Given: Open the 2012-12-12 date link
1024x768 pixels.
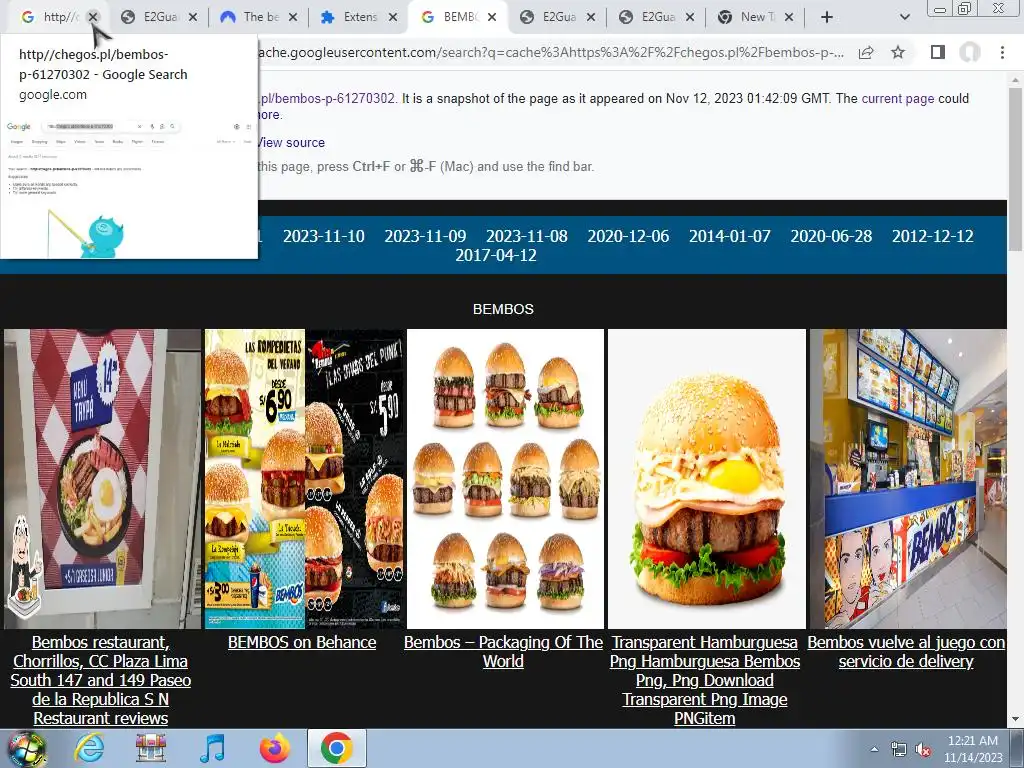Looking at the screenshot, I should pos(933,236).
